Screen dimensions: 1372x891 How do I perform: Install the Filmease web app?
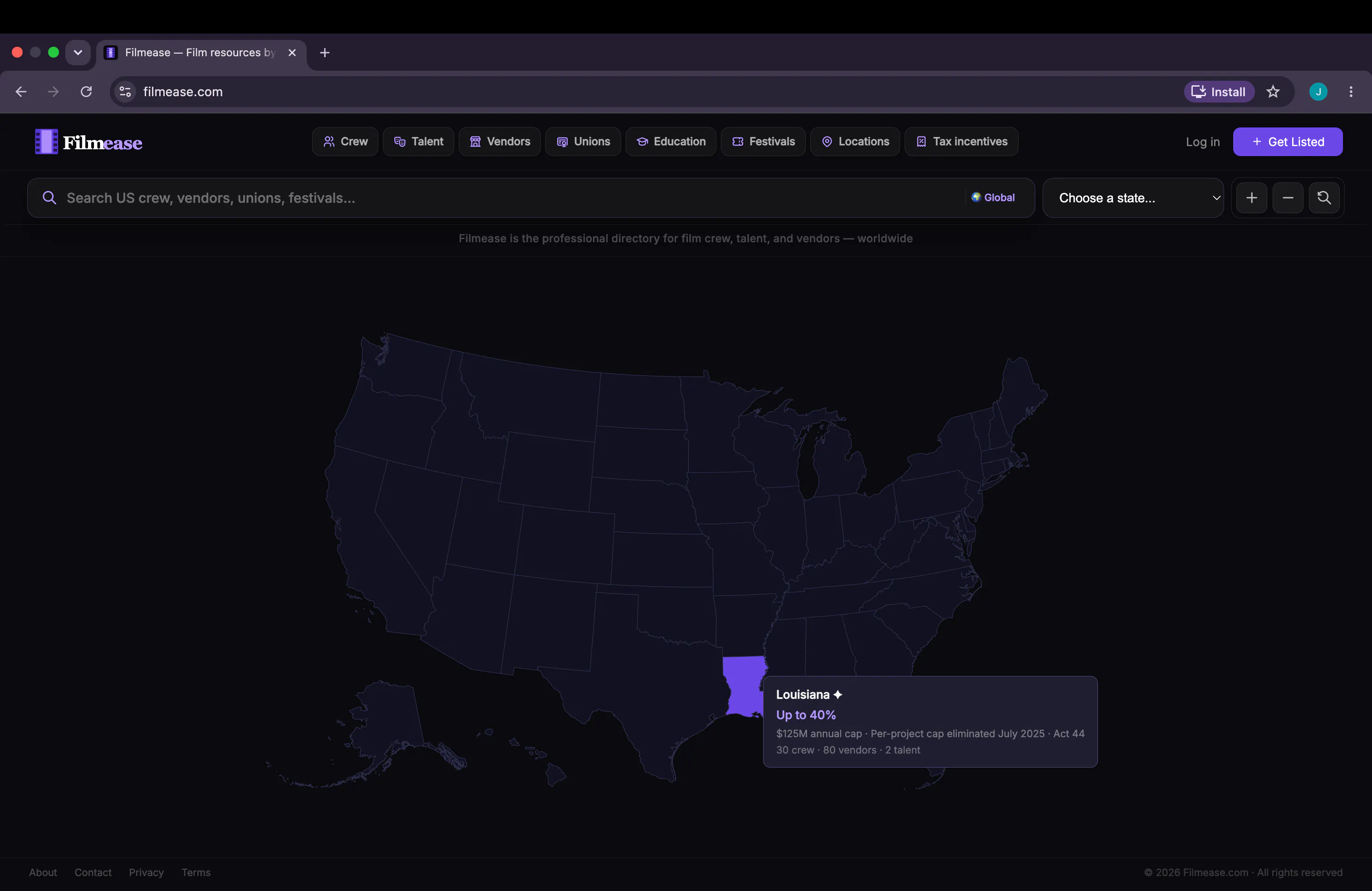coord(1219,92)
